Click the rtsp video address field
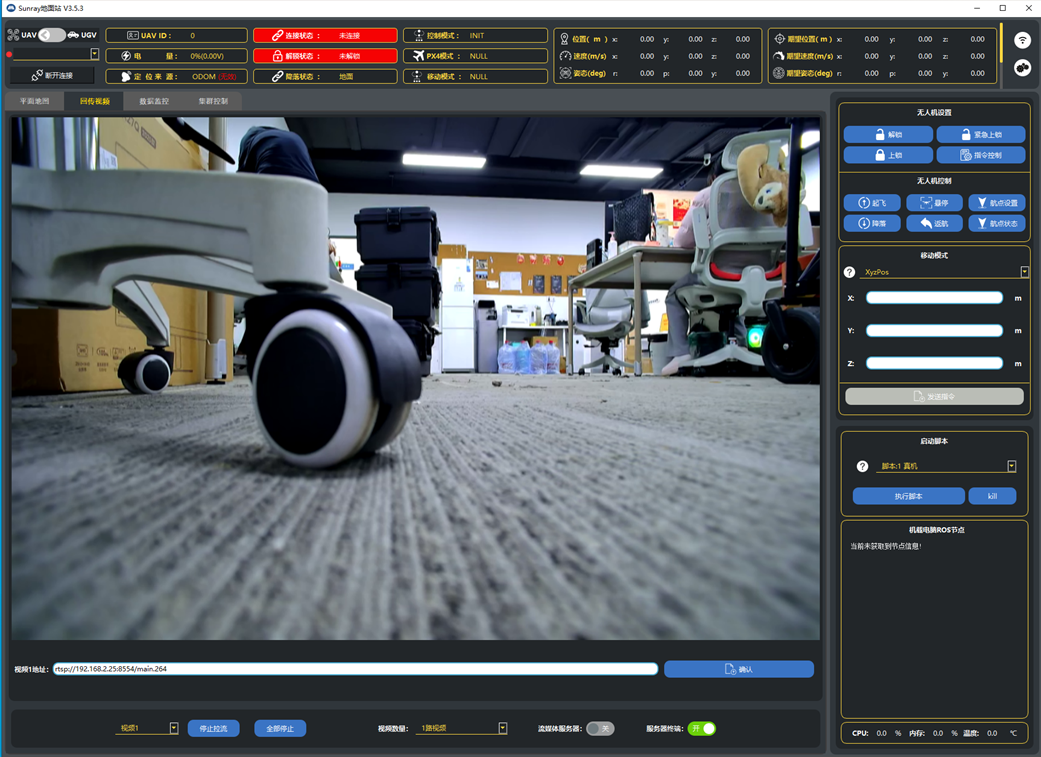This screenshot has width=1041, height=757. pos(355,669)
